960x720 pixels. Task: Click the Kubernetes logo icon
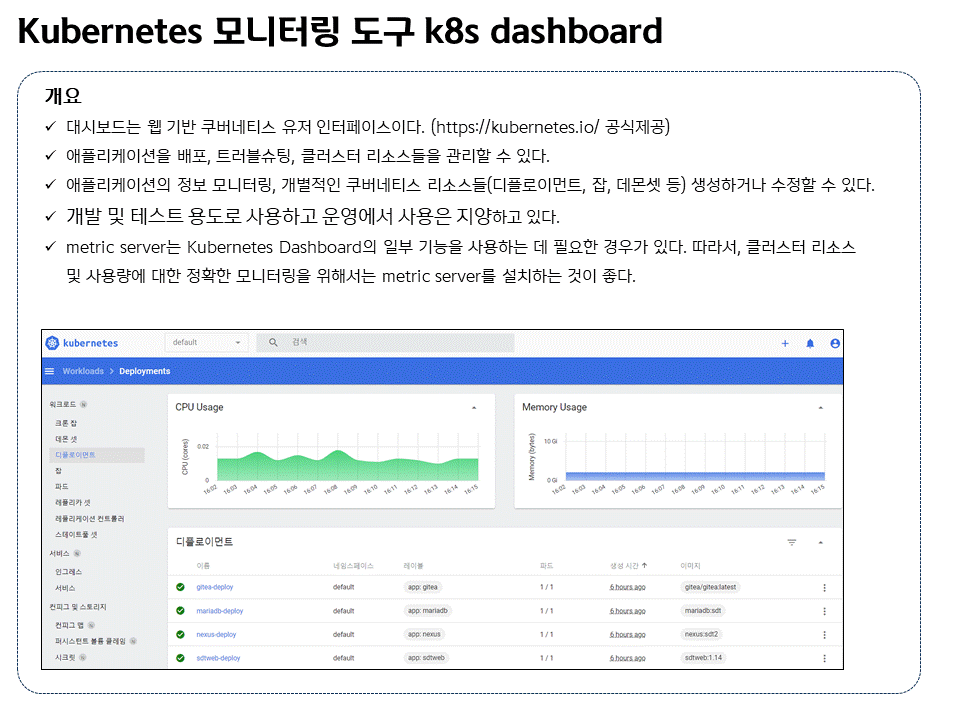point(53,343)
